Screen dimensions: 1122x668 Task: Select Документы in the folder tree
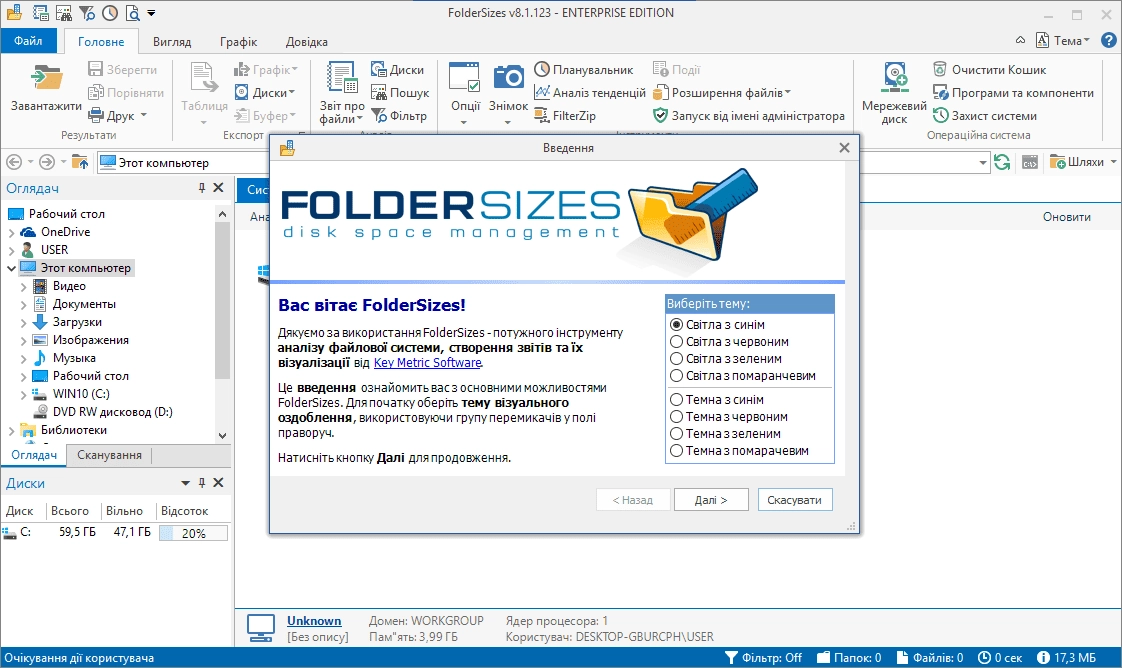coord(84,304)
